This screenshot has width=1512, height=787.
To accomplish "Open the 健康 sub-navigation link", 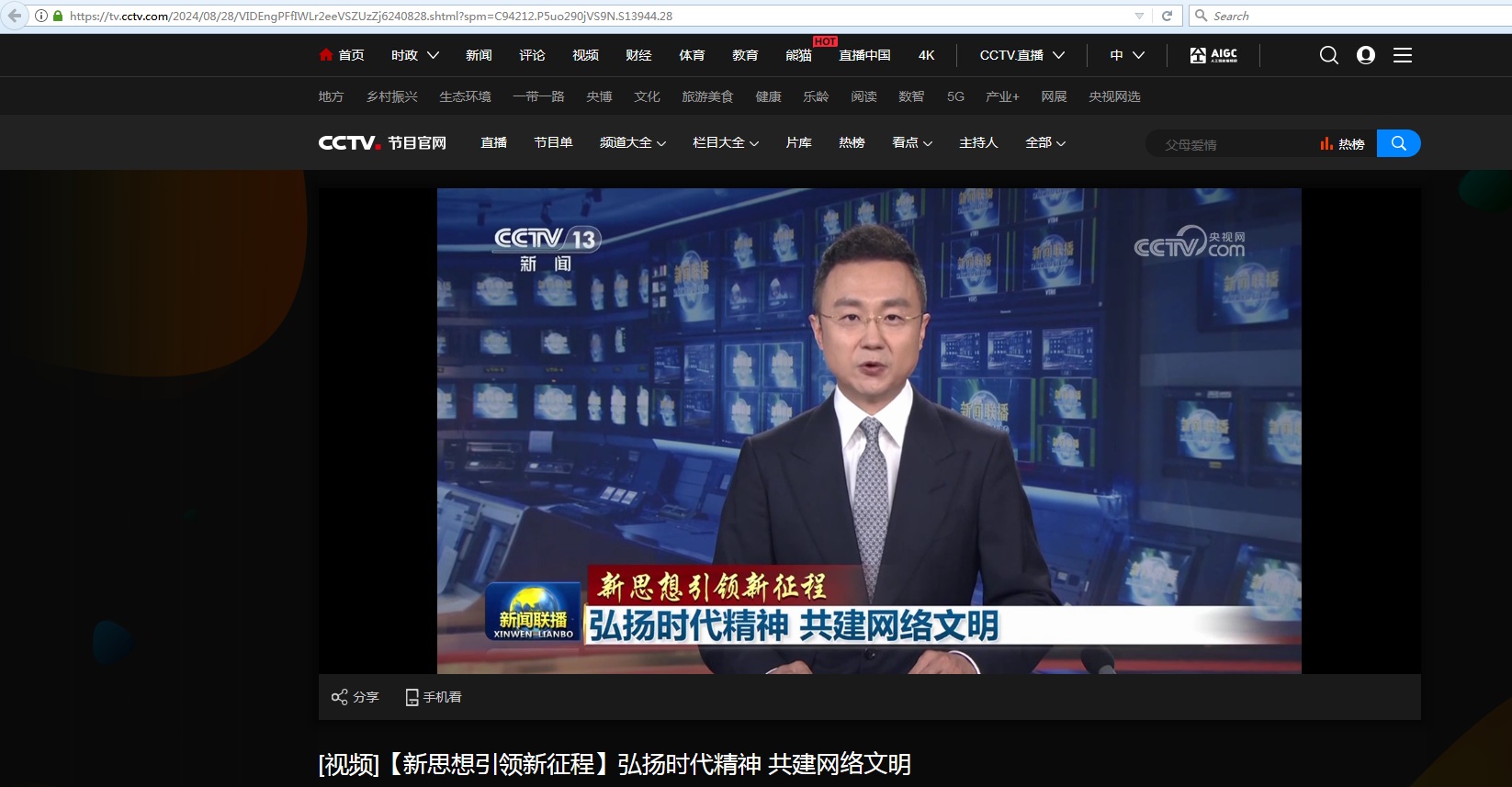I will tap(768, 96).
